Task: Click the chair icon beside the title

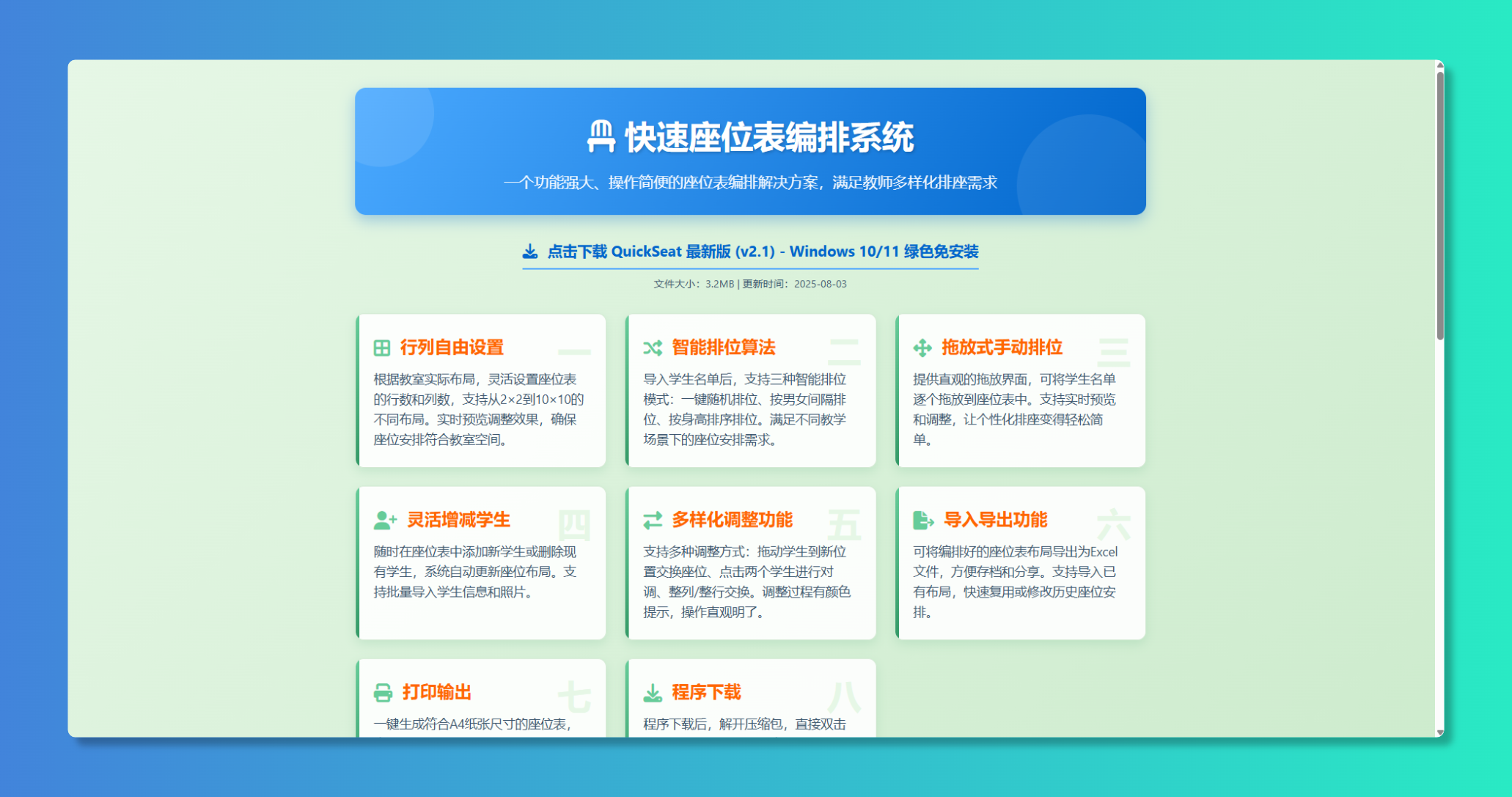Action: point(601,136)
